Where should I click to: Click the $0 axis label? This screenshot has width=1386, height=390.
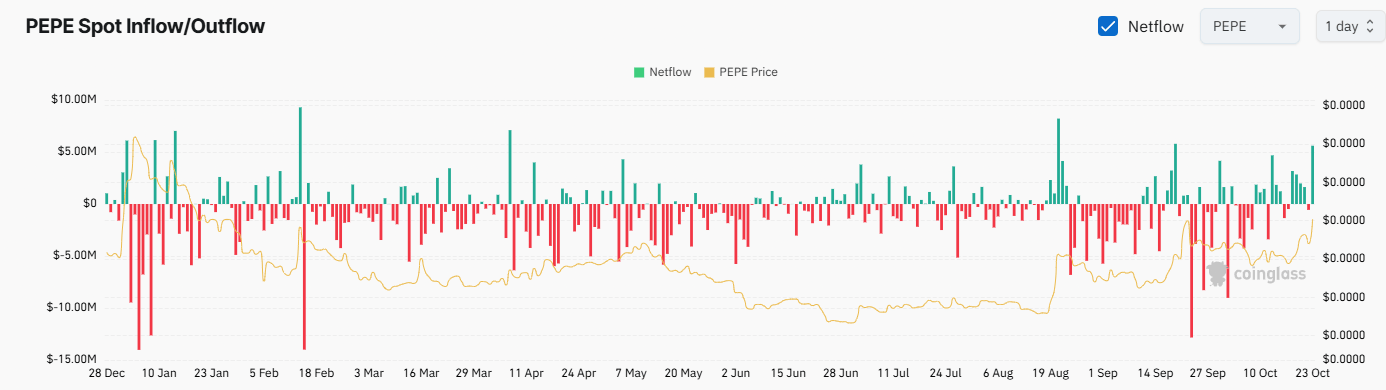pos(90,203)
